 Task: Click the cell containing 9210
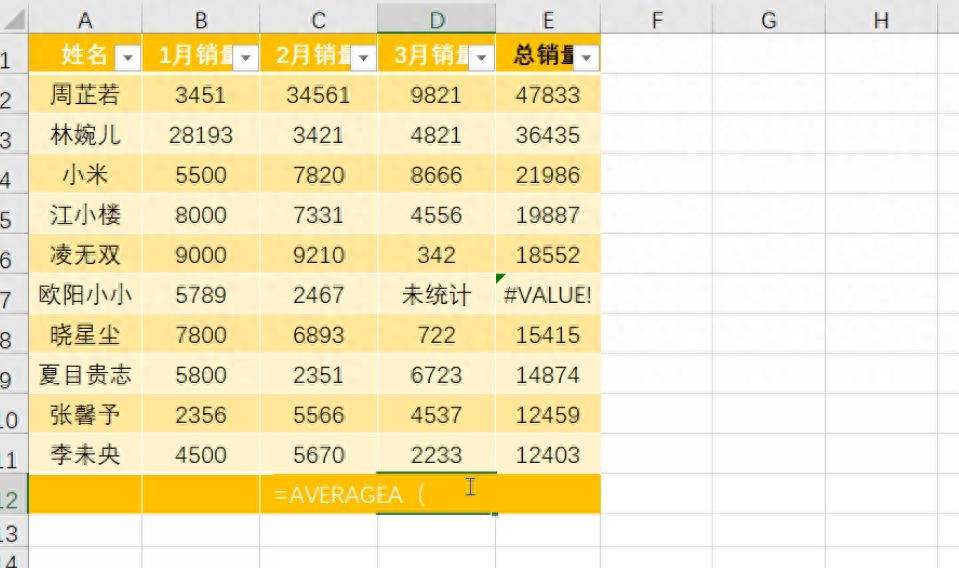click(319, 255)
